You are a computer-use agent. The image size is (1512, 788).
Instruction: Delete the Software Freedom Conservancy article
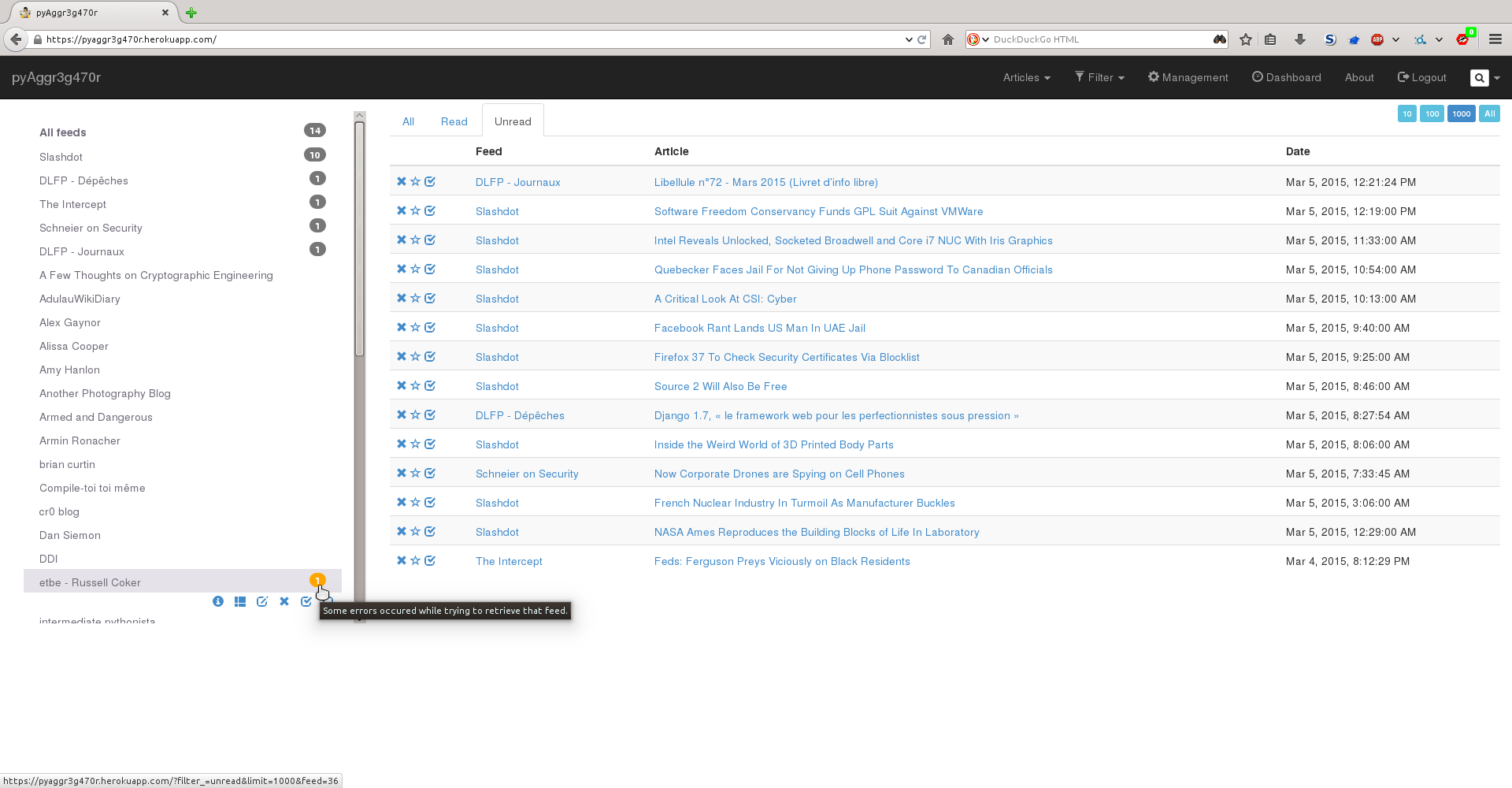coord(402,210)
